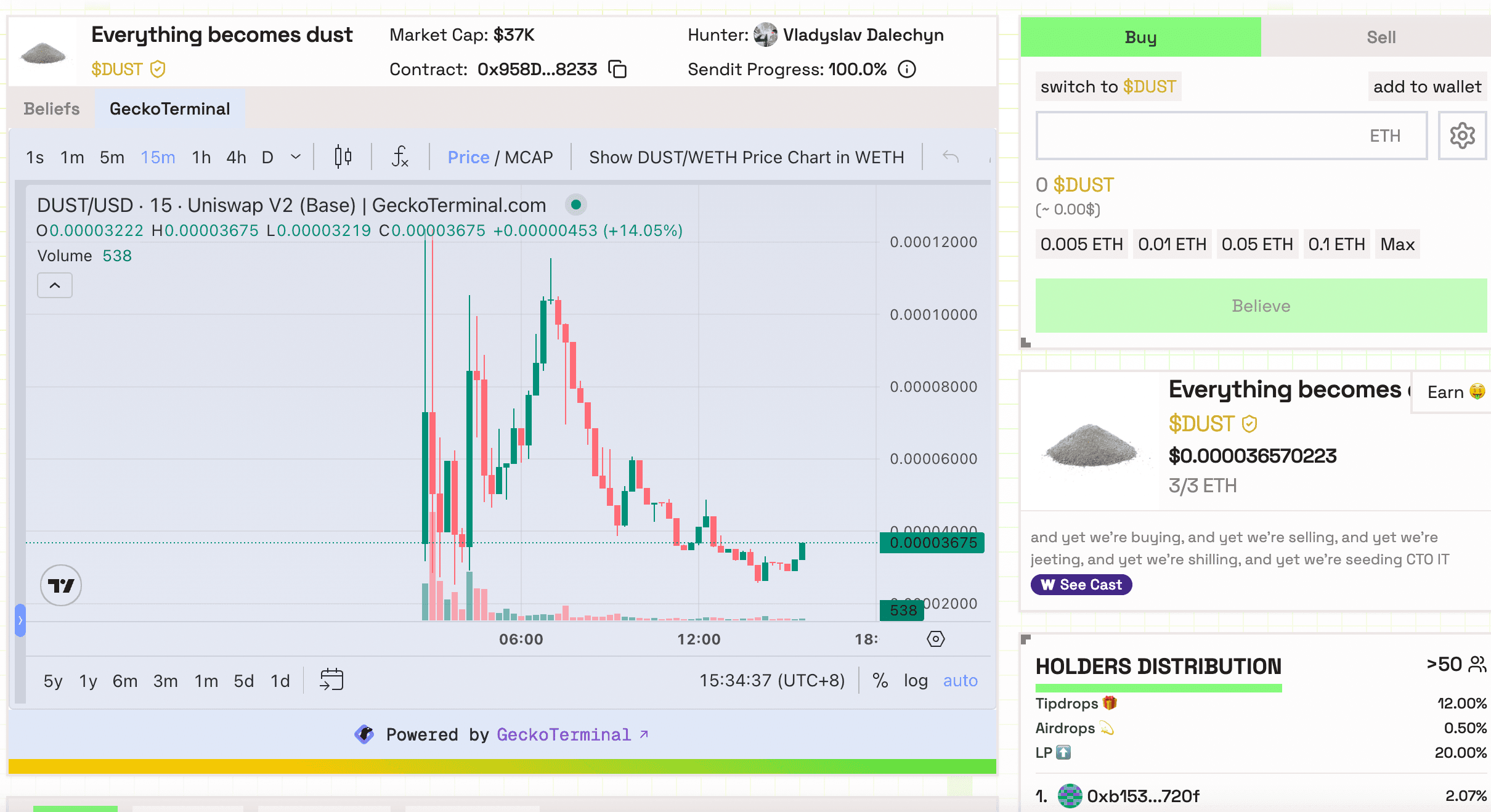Set chart range to 5d

click(244, 680)
